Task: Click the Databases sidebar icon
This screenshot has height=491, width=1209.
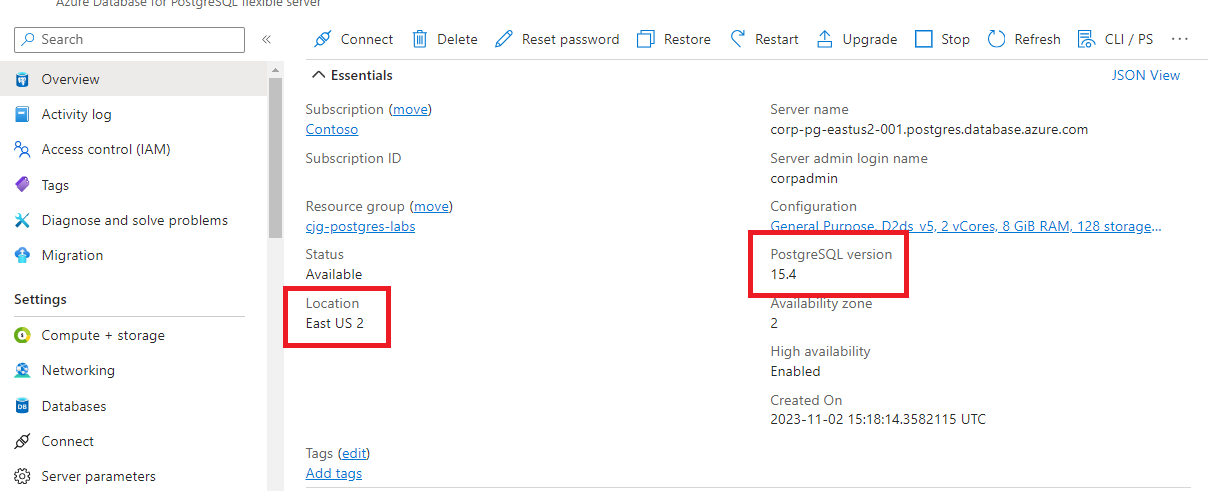Action: point(22,406)
